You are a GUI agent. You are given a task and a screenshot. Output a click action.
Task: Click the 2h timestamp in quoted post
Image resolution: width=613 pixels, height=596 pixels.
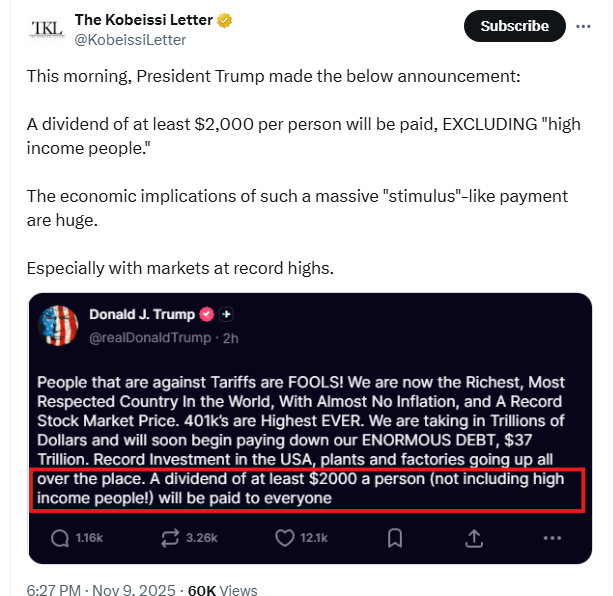click(x=229, y=338)
